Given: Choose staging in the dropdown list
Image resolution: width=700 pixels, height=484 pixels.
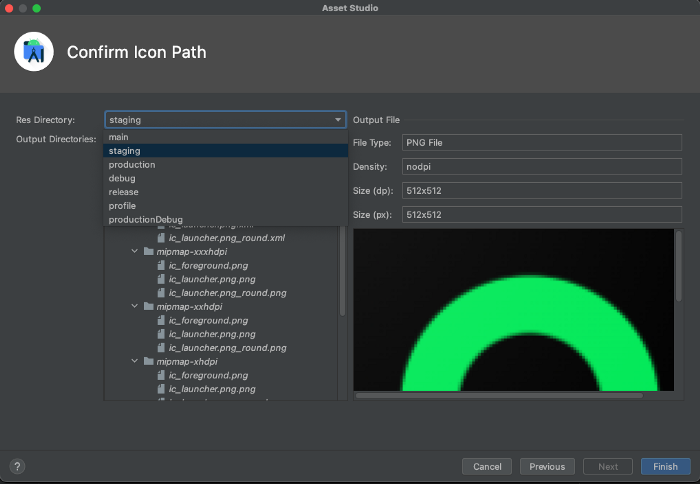Looking at the screenshot, I should point(225,151).
